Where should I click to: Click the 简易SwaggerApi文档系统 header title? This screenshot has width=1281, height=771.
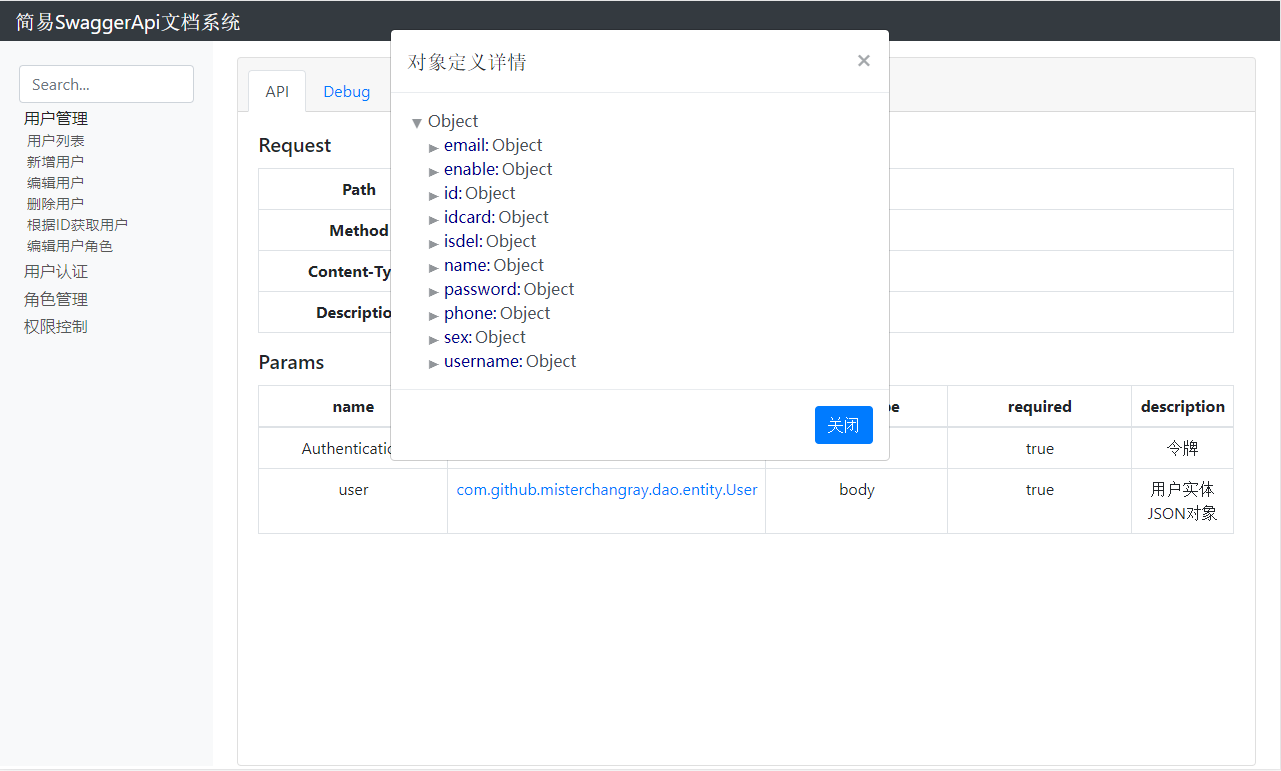tap(128, 22)
